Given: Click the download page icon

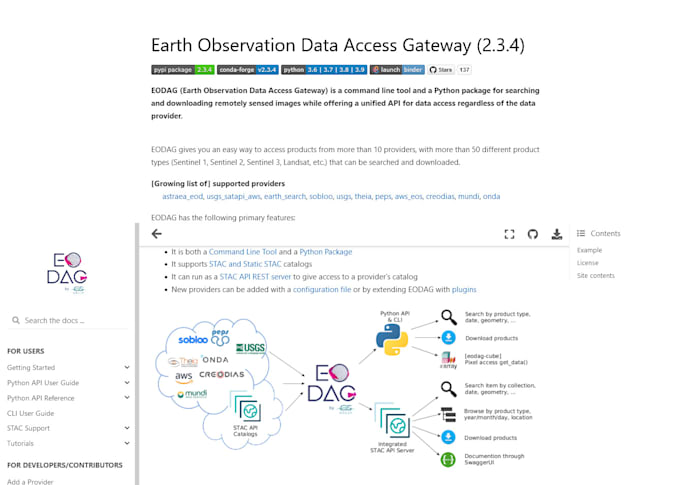Looking at the screenshot, I should pyautogui.click(x=556, y=234).
